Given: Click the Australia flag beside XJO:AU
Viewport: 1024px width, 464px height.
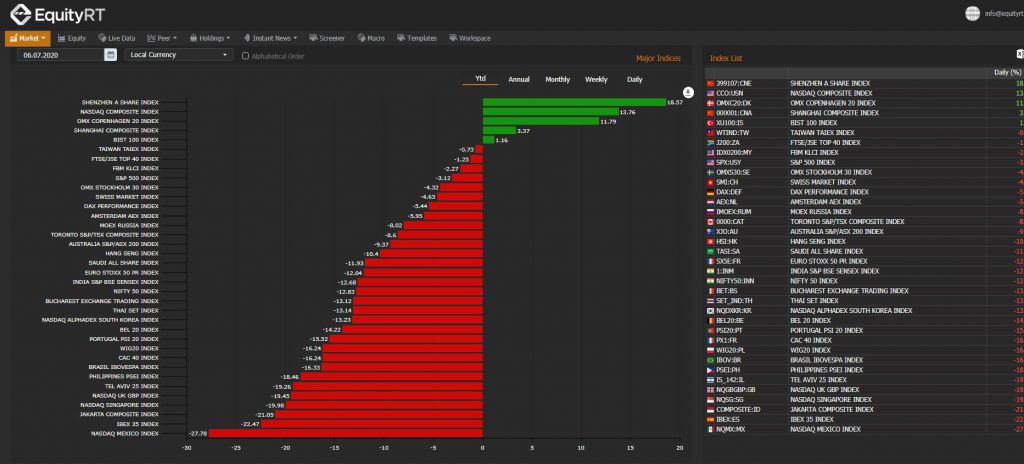Looking at the screenshot, I should [x=711, y=231].
